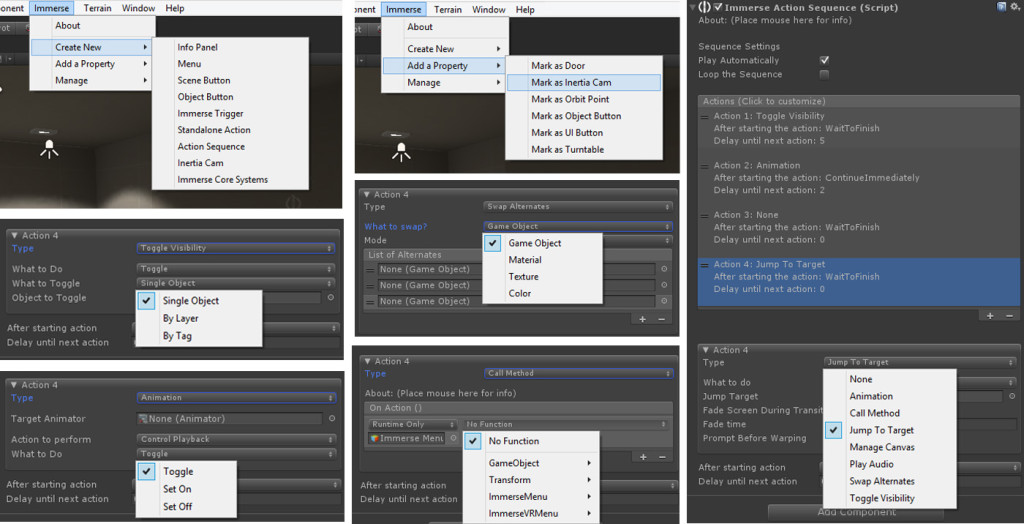
Task: Select Mark as Orbit Point
Action: [x=584, y=99]
